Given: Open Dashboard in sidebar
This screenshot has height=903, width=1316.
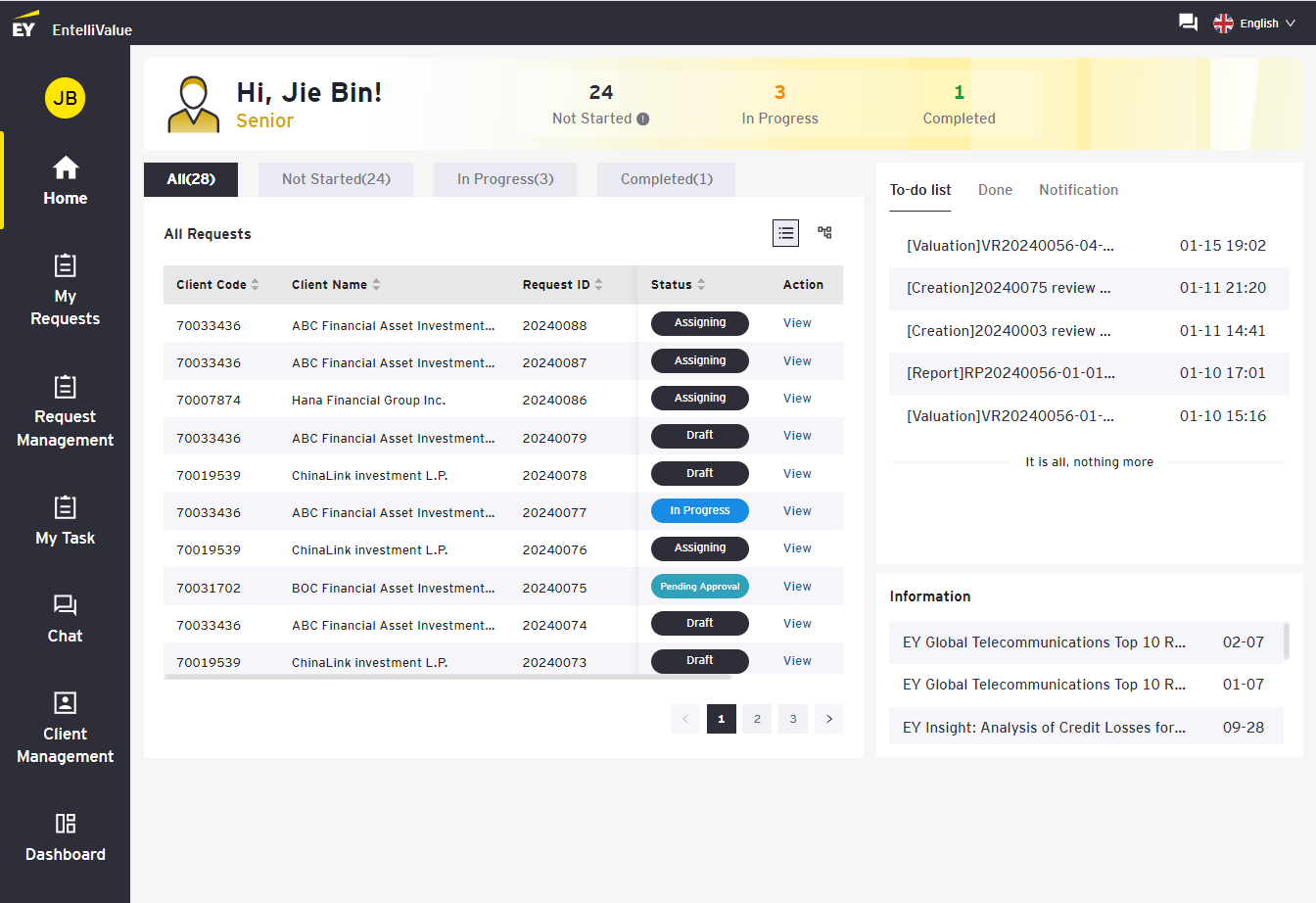Looking at the screenshot, I should point(66,837).
